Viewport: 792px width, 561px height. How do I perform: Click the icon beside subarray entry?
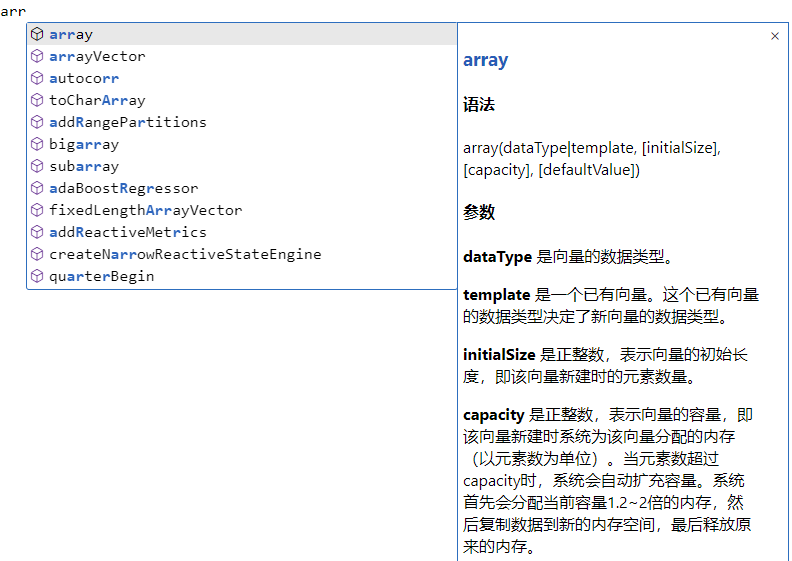pos(37,166)
